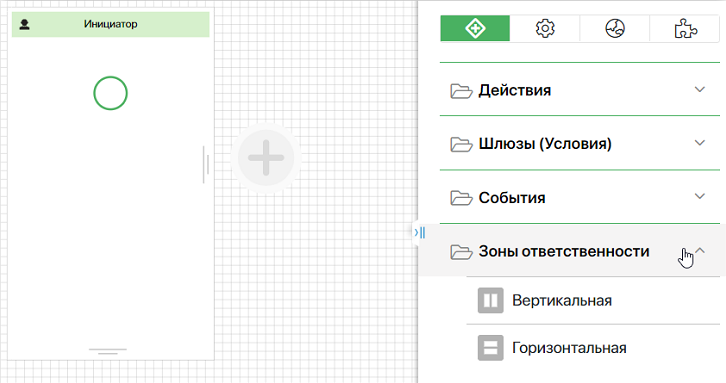726x383 pixels.
Task: Click the Действия folder icon
Action: pyautogui.click(x=461, y=91)
